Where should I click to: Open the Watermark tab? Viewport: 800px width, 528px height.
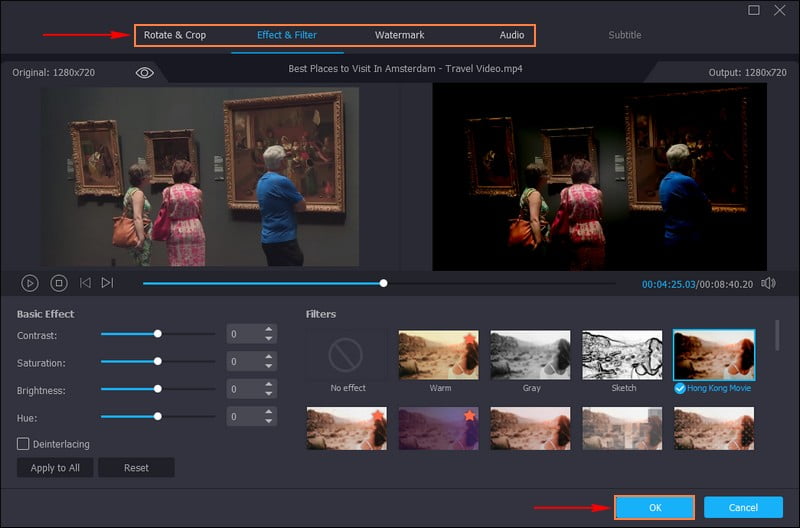[x=399, y=35]
